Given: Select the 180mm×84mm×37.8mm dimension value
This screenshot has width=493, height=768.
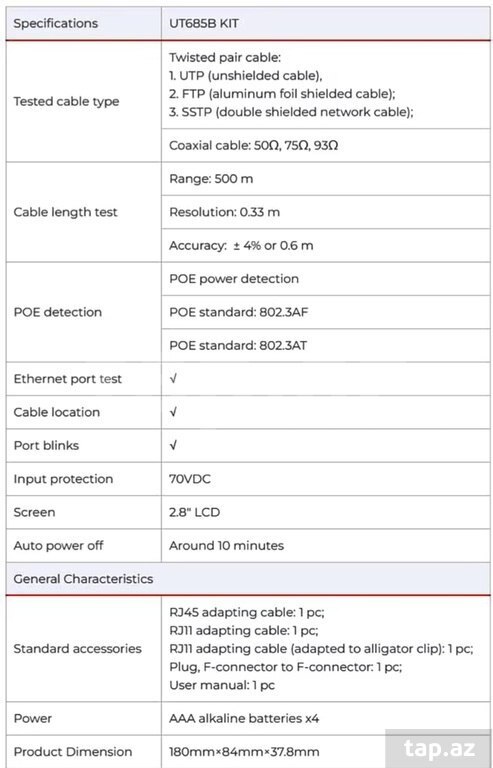Looking at the screenshot, I should tap(244, 751).
